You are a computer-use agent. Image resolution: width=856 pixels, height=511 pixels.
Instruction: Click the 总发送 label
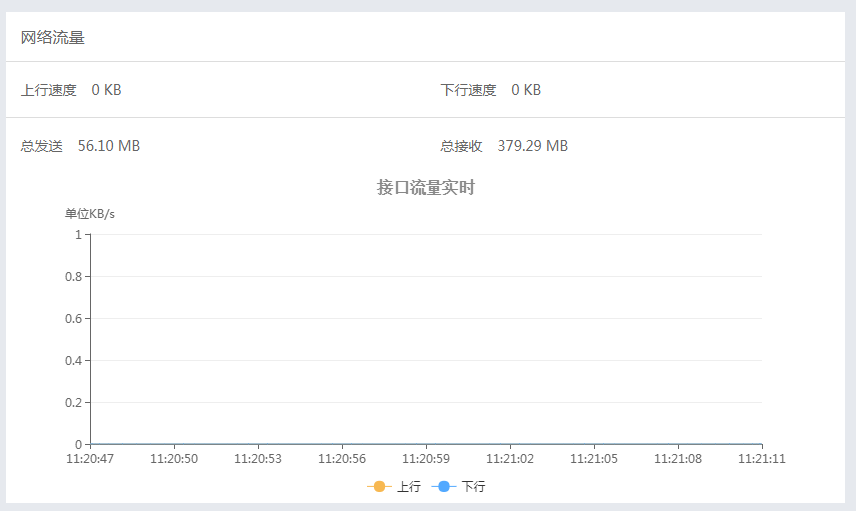coord(42,146)
